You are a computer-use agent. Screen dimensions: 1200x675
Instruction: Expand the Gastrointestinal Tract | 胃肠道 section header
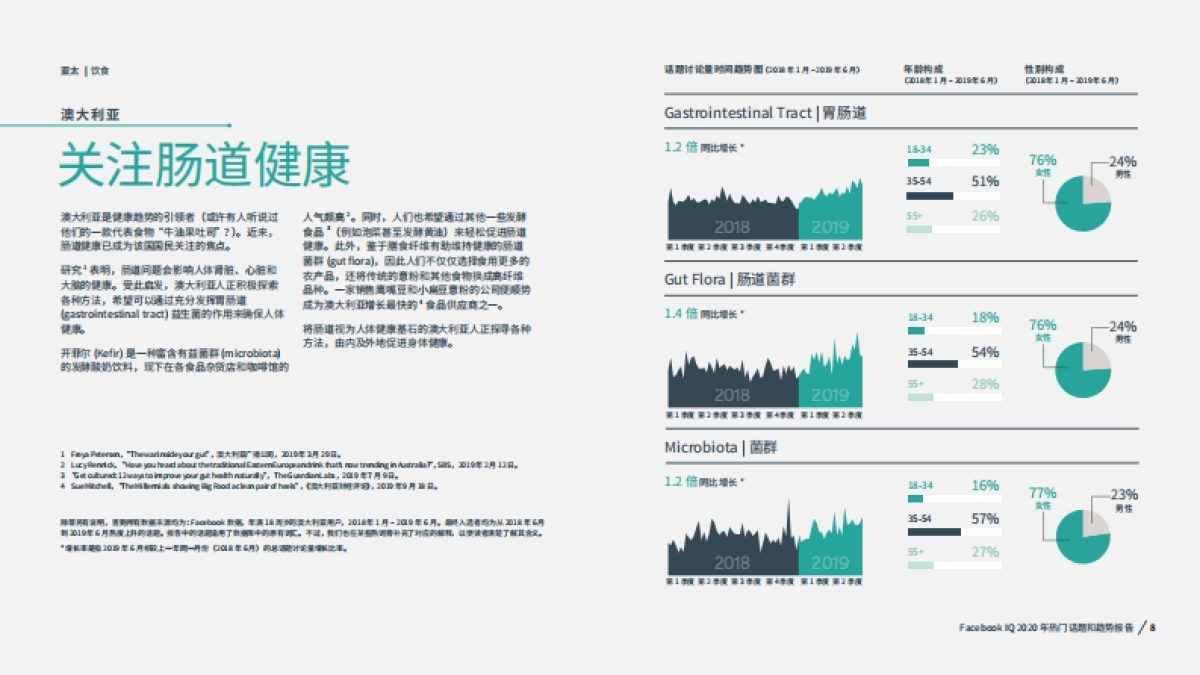(x=765, y=113)
